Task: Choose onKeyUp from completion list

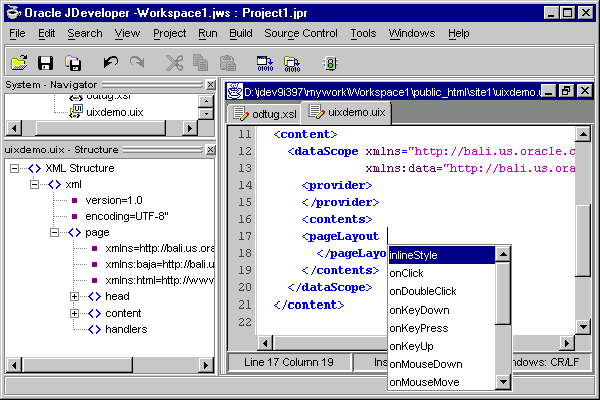Action: 442,346
